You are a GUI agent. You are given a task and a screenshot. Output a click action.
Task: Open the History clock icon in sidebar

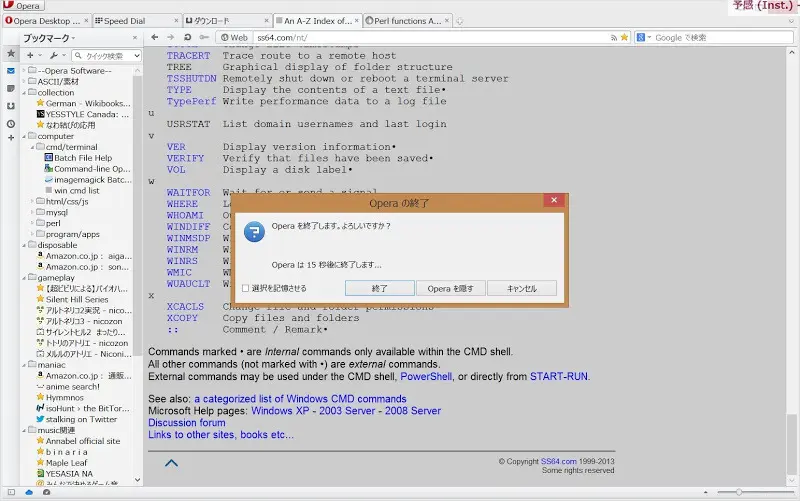pos(11,123)
